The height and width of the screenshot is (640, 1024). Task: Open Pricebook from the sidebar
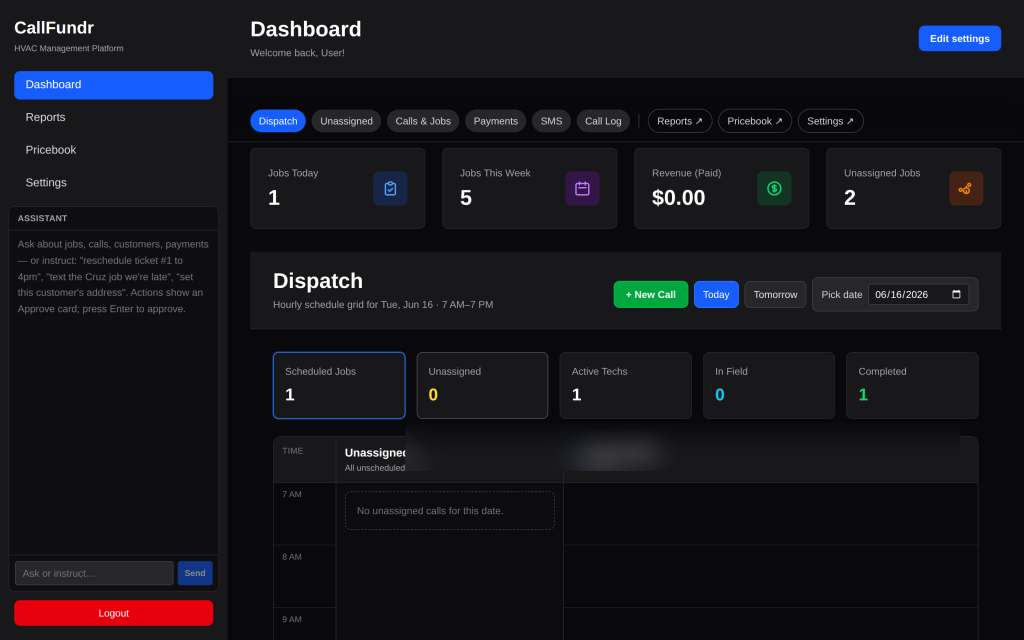click(x=114, y=150)
